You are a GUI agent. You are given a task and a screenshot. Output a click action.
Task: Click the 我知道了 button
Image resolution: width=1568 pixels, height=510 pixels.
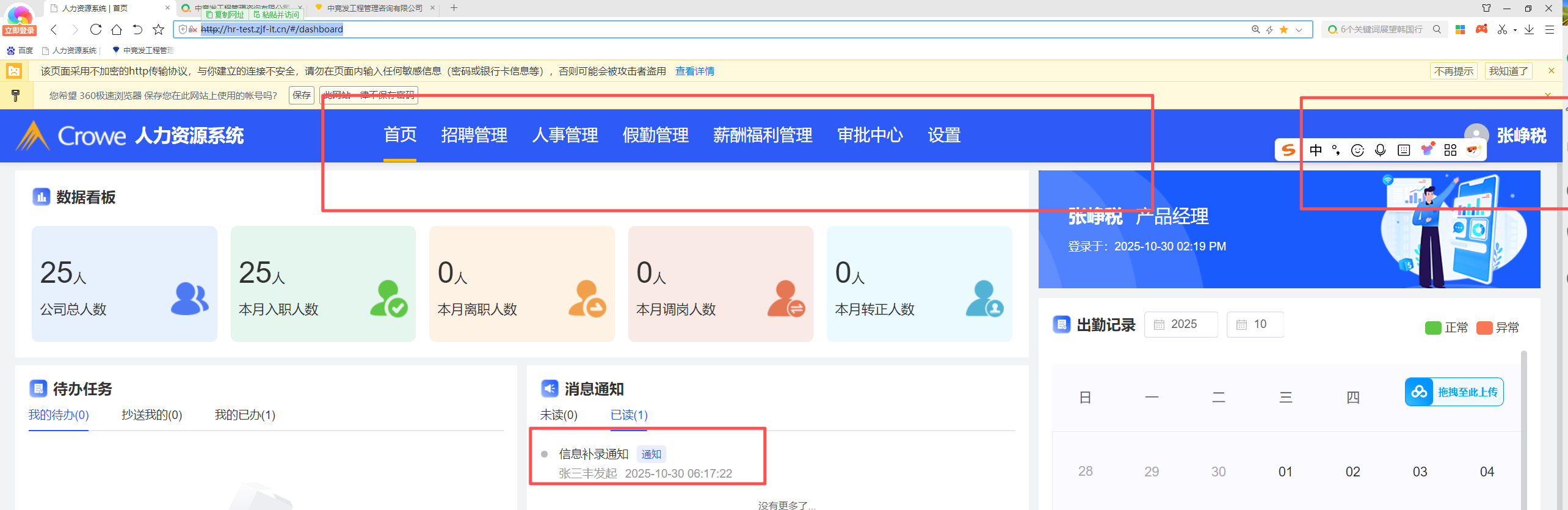[x=1508, y=71]
